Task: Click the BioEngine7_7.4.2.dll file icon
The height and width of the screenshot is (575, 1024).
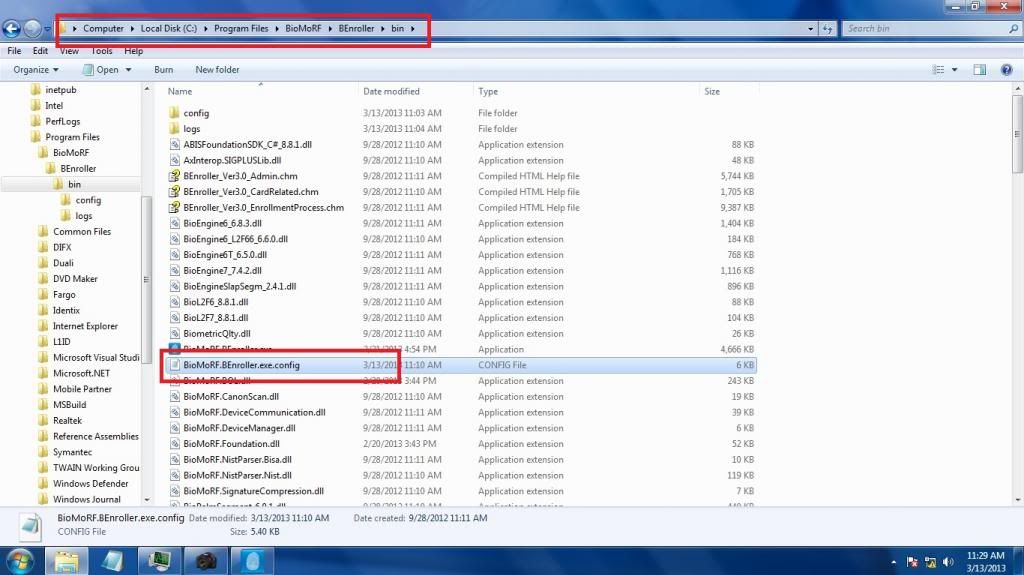Action: click(174, 271)
